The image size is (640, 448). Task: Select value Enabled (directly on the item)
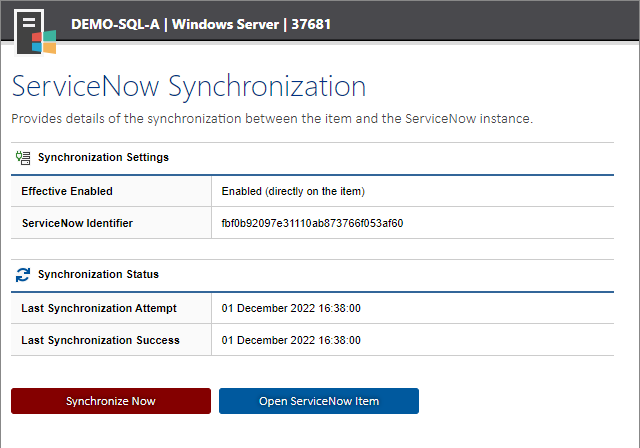[x=293, y=191]
